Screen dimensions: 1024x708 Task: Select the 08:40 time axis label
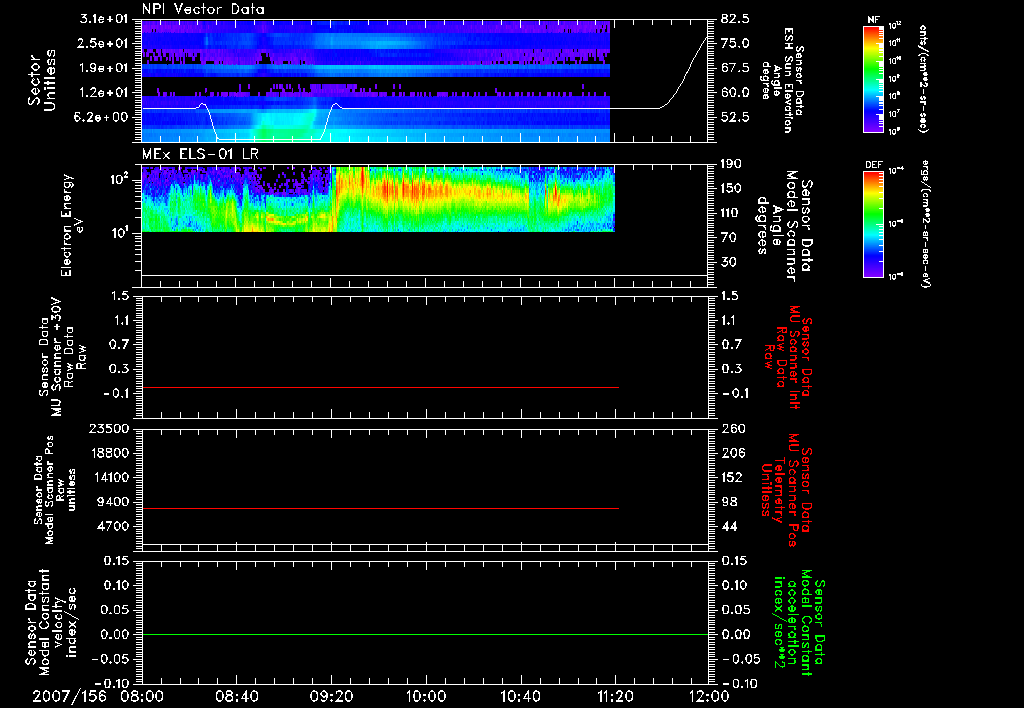[x=237, y=696]
